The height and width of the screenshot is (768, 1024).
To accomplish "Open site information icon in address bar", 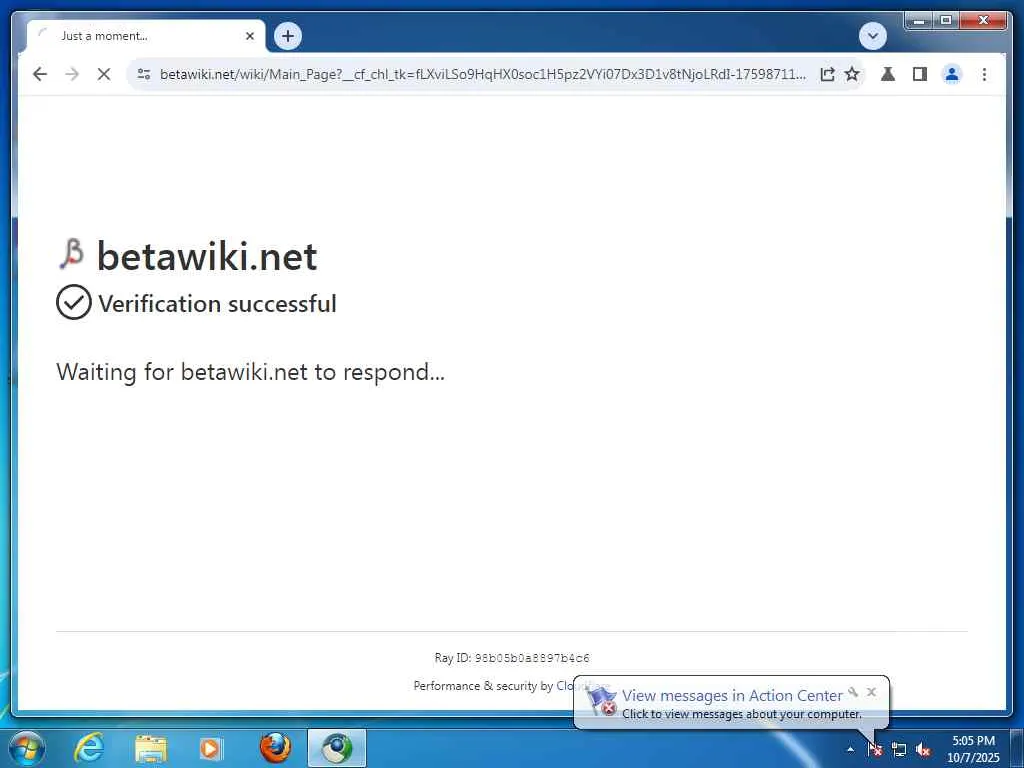I will click(144, 74).
